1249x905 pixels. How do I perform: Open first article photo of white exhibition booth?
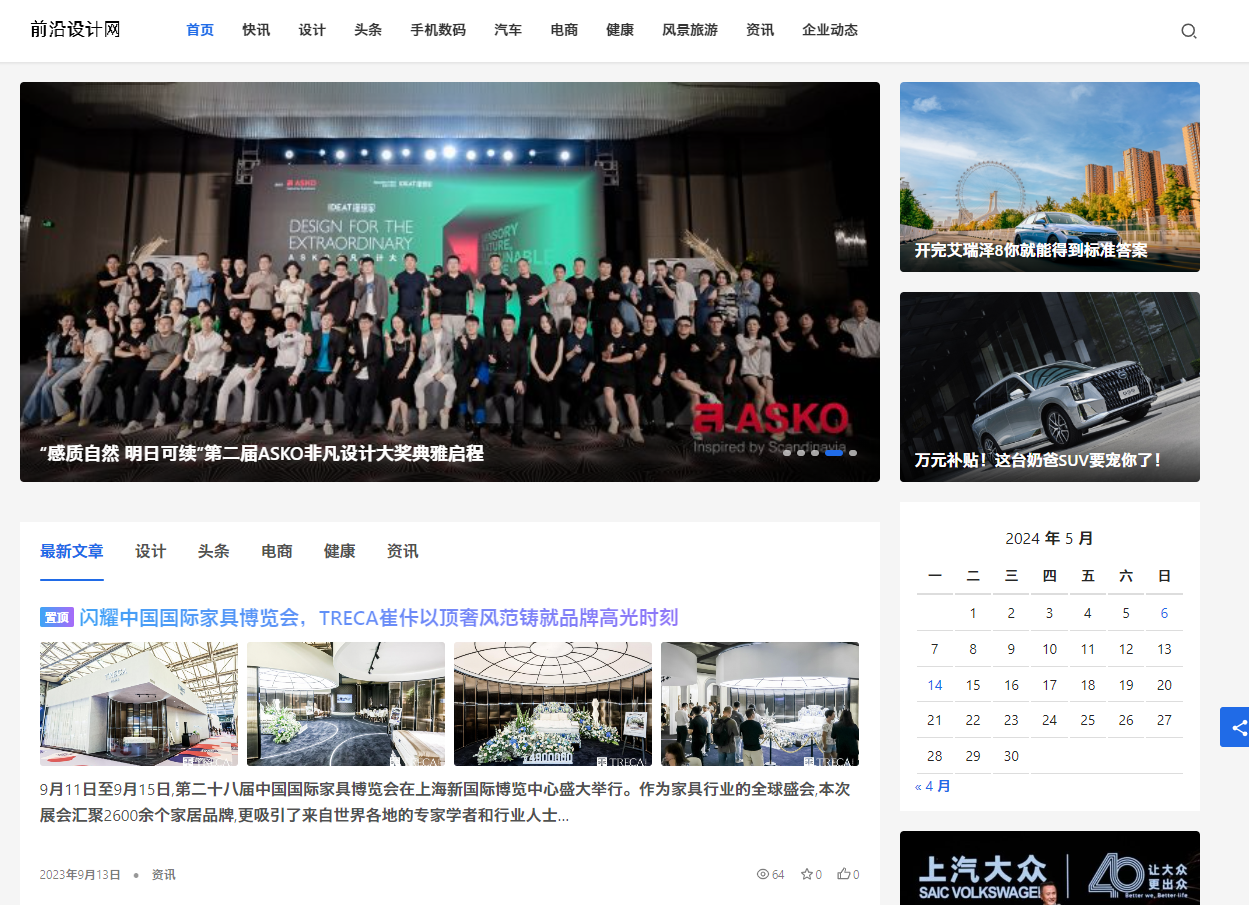pos(139,704)
